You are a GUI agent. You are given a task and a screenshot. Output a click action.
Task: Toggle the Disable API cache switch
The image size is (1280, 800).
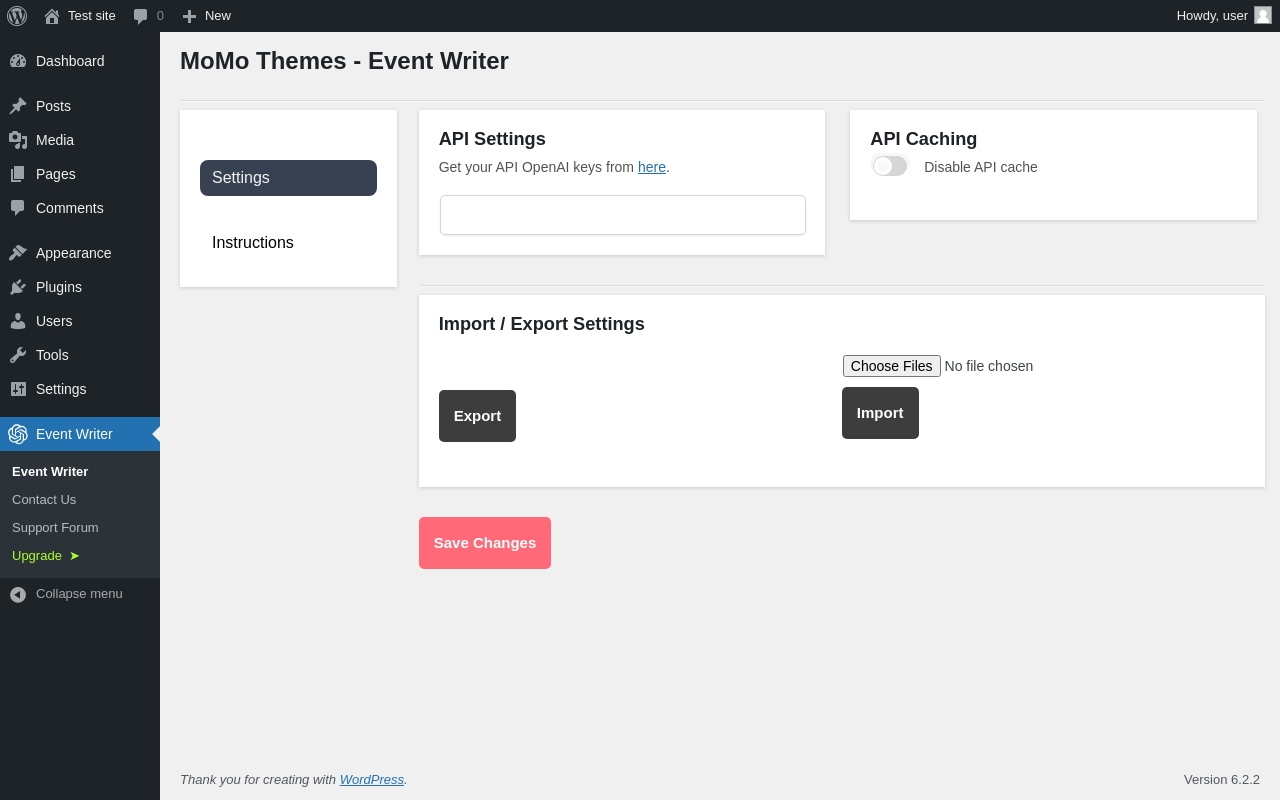coord(890,166)
